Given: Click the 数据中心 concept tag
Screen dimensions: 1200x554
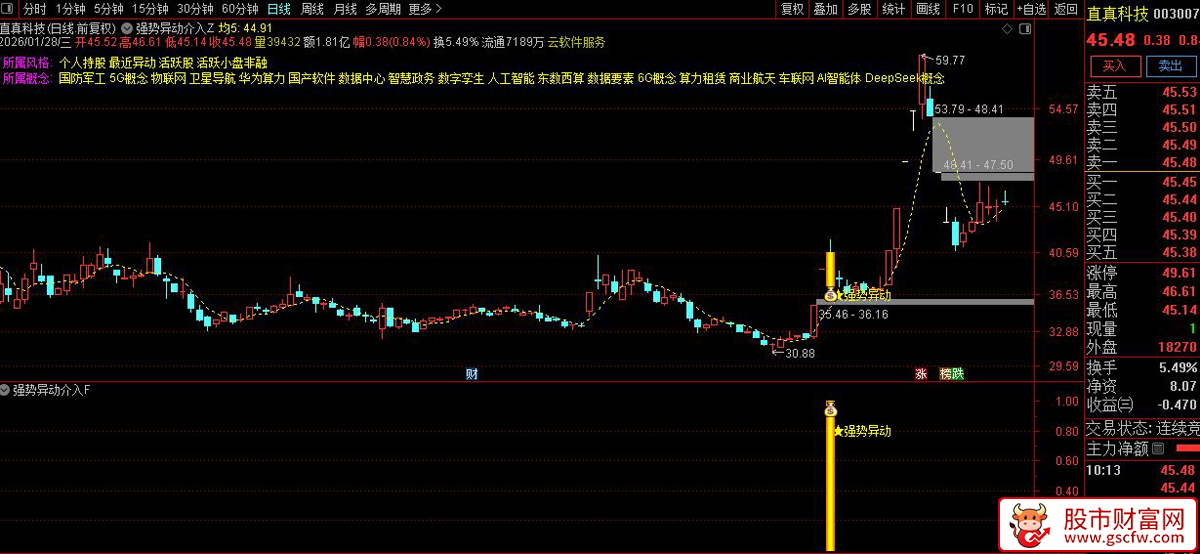Looking at the screenshot, I should 362,77.
